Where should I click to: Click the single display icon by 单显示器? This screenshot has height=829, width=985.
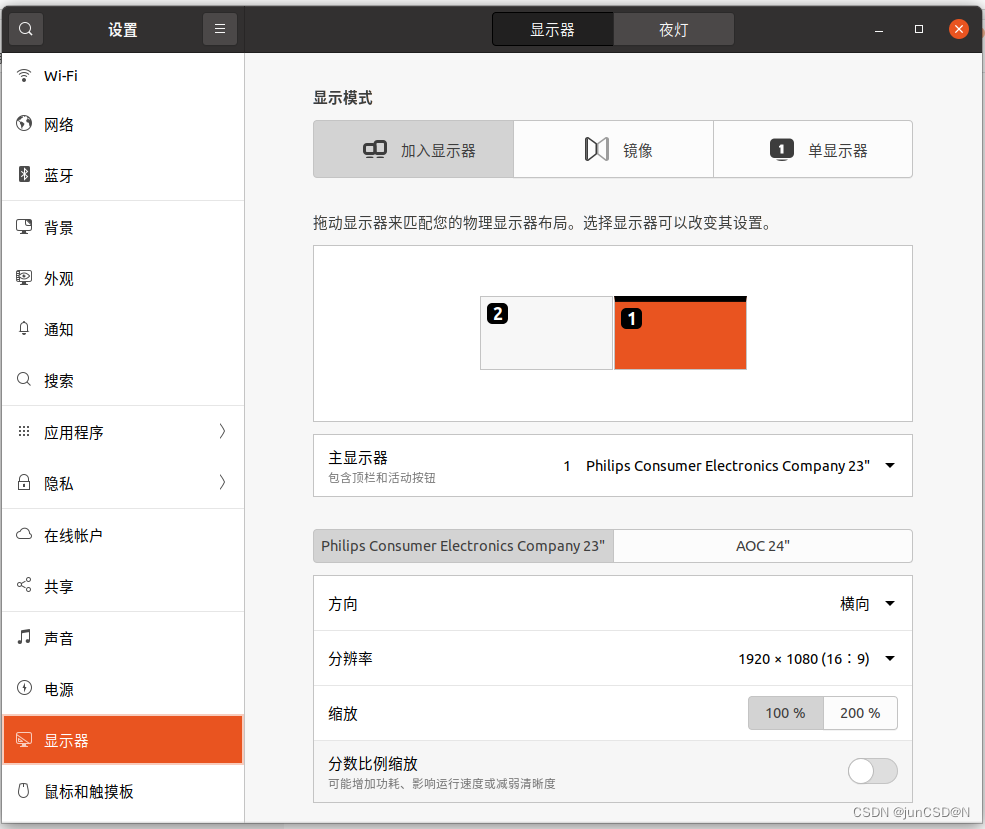point(781,149)
